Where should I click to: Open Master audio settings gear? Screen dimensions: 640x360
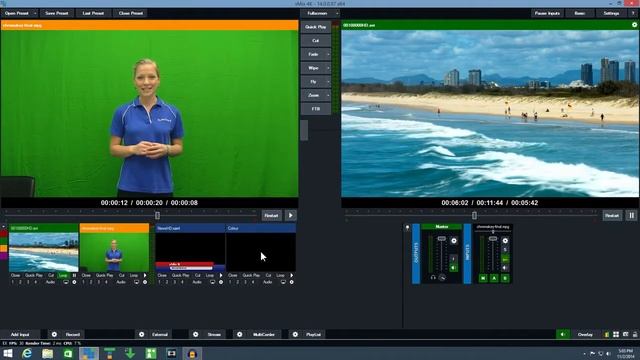454,241
